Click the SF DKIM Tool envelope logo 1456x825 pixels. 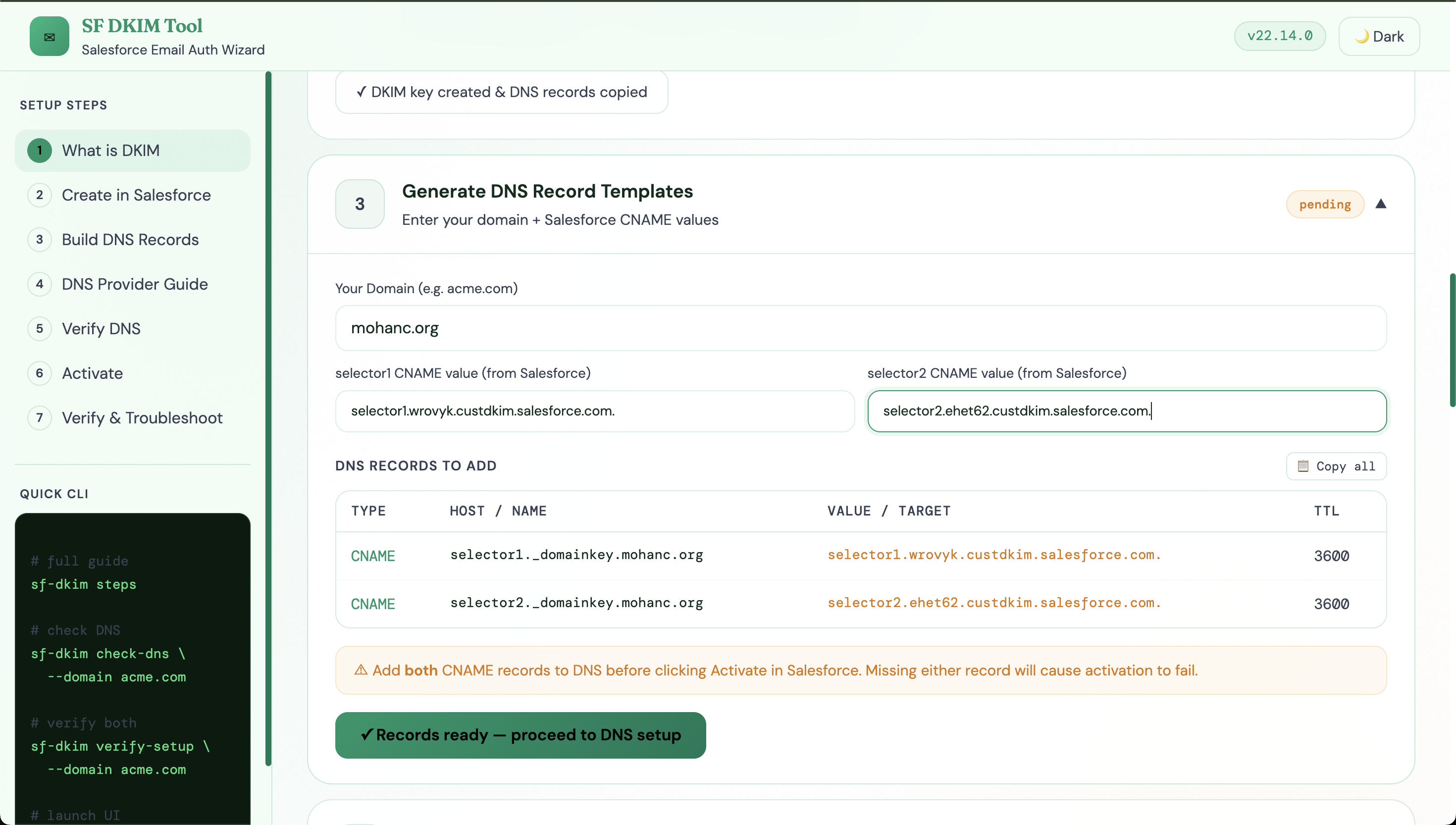tap(49, 36)
